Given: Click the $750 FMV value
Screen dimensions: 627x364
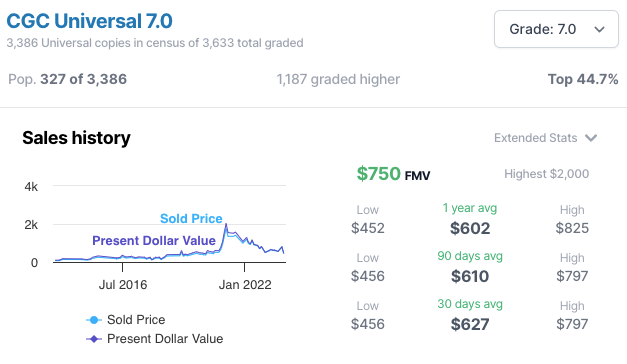Looking at the screenshot, I should tap(393, 174).
